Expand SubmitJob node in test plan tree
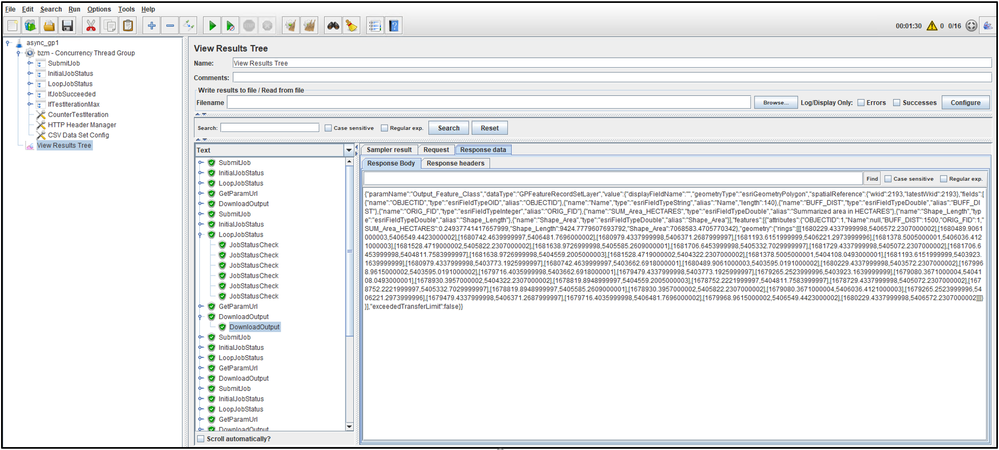999x450 pixels. click(x=30, y=63)
